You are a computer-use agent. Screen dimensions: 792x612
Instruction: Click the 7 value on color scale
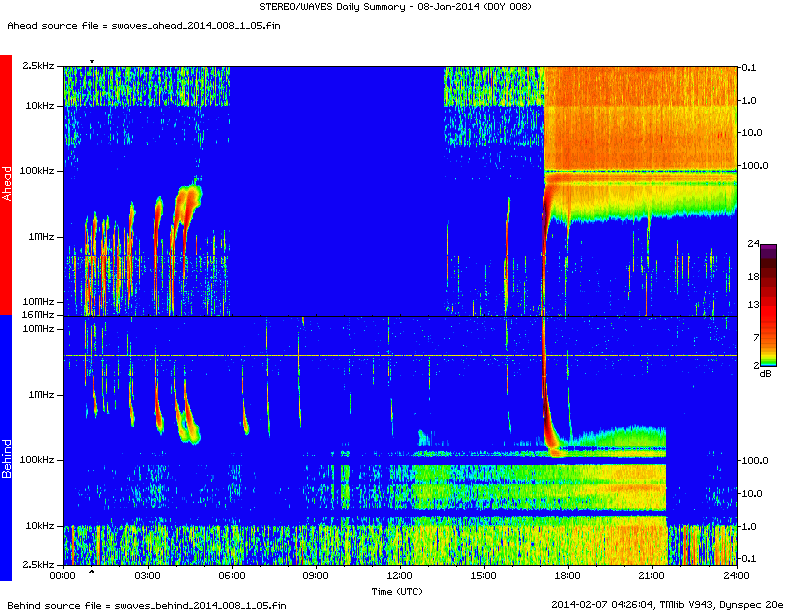[756, 337]
